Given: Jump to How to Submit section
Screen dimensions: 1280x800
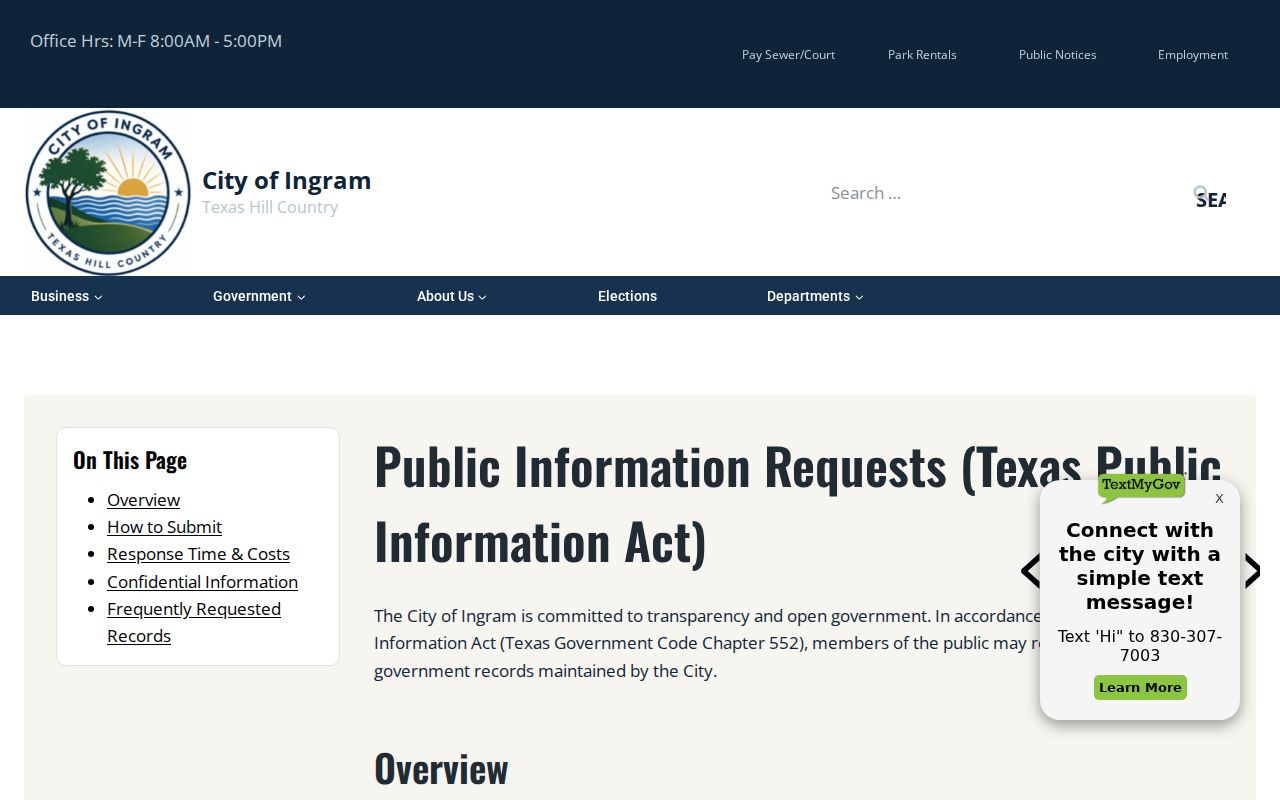Looking at the screenshot, I should (x=164, y=527).
